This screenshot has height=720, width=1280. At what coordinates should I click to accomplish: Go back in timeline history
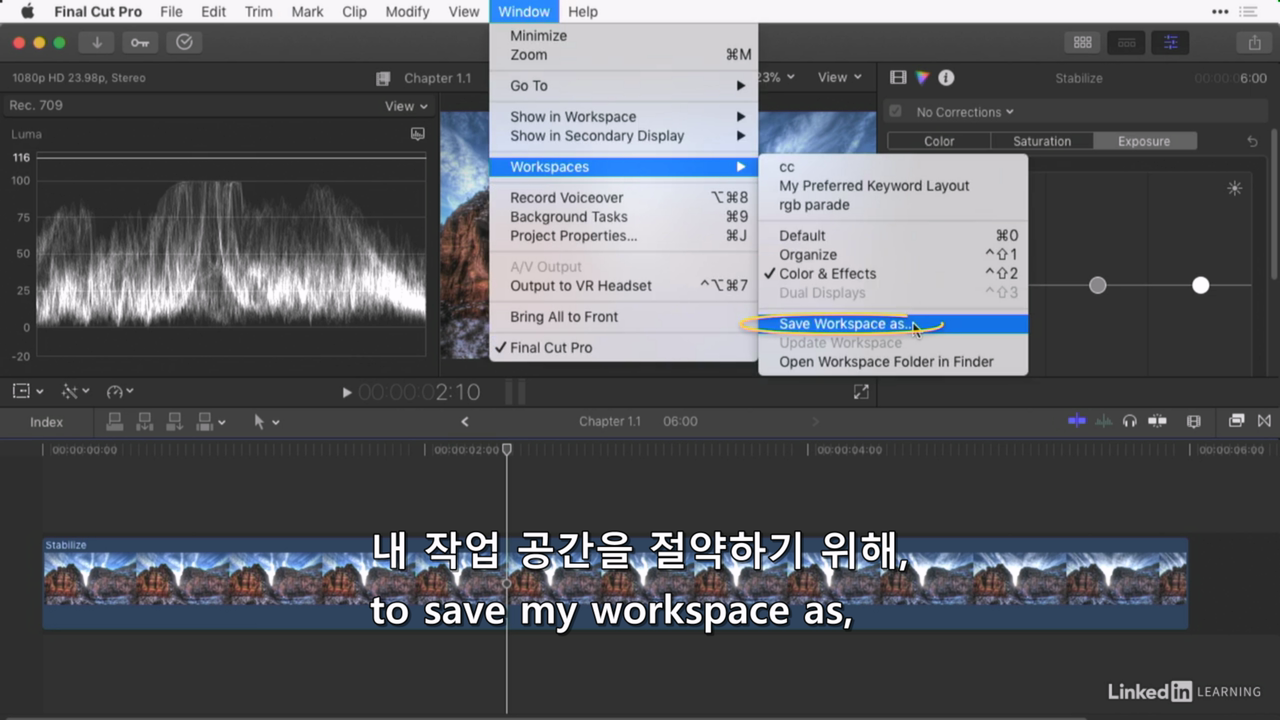tap(465, 422)
